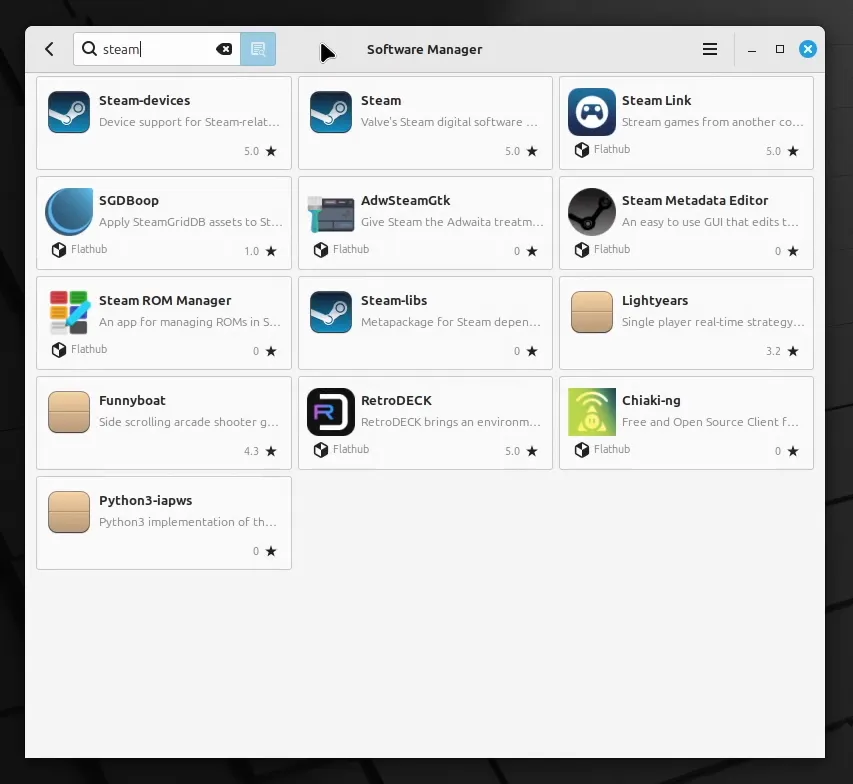Screen dimensions: 853x784
Task: Click the search magnifier icon
Action: click(x=89, y=49)
